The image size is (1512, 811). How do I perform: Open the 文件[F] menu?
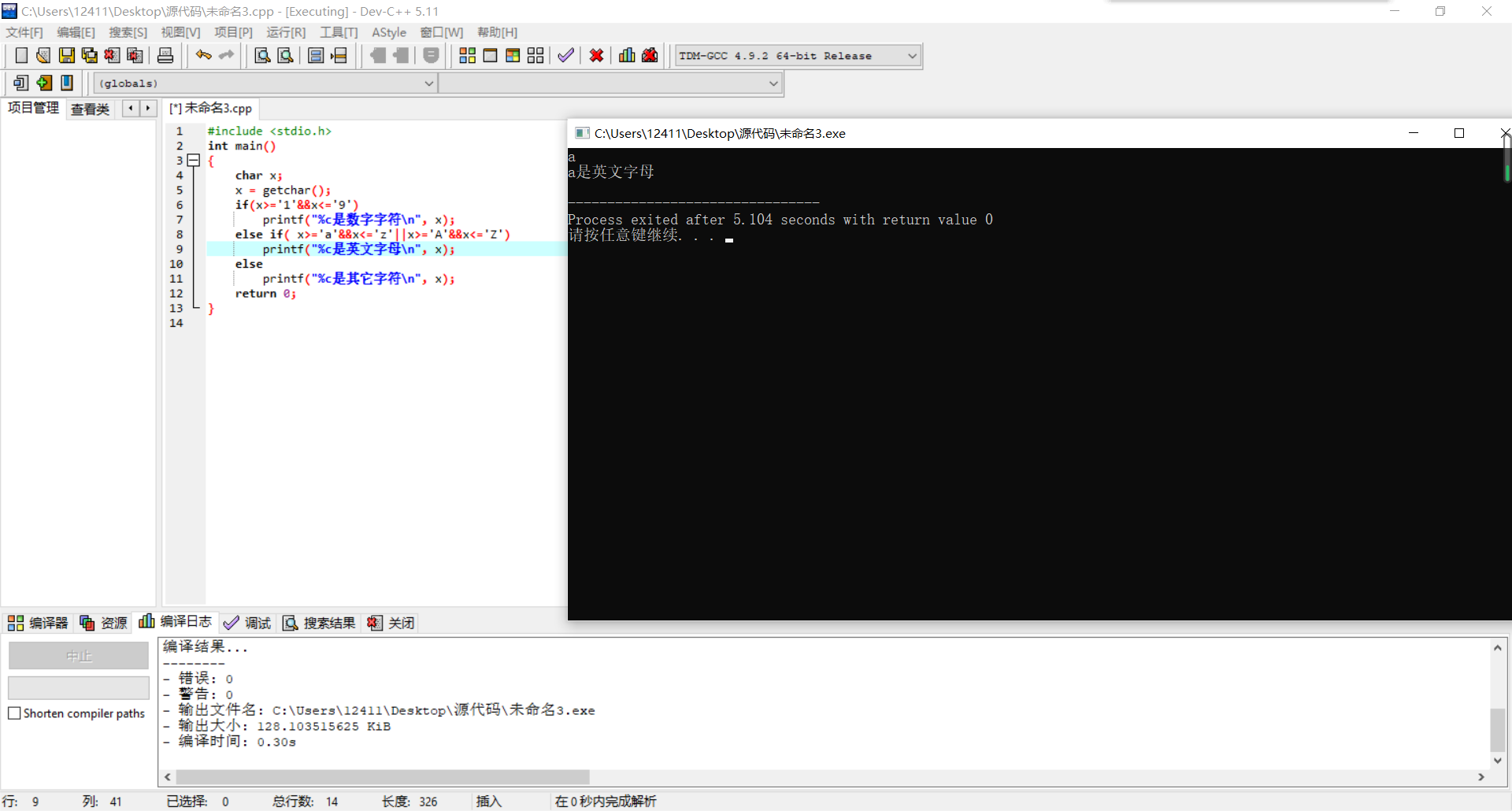24,32
